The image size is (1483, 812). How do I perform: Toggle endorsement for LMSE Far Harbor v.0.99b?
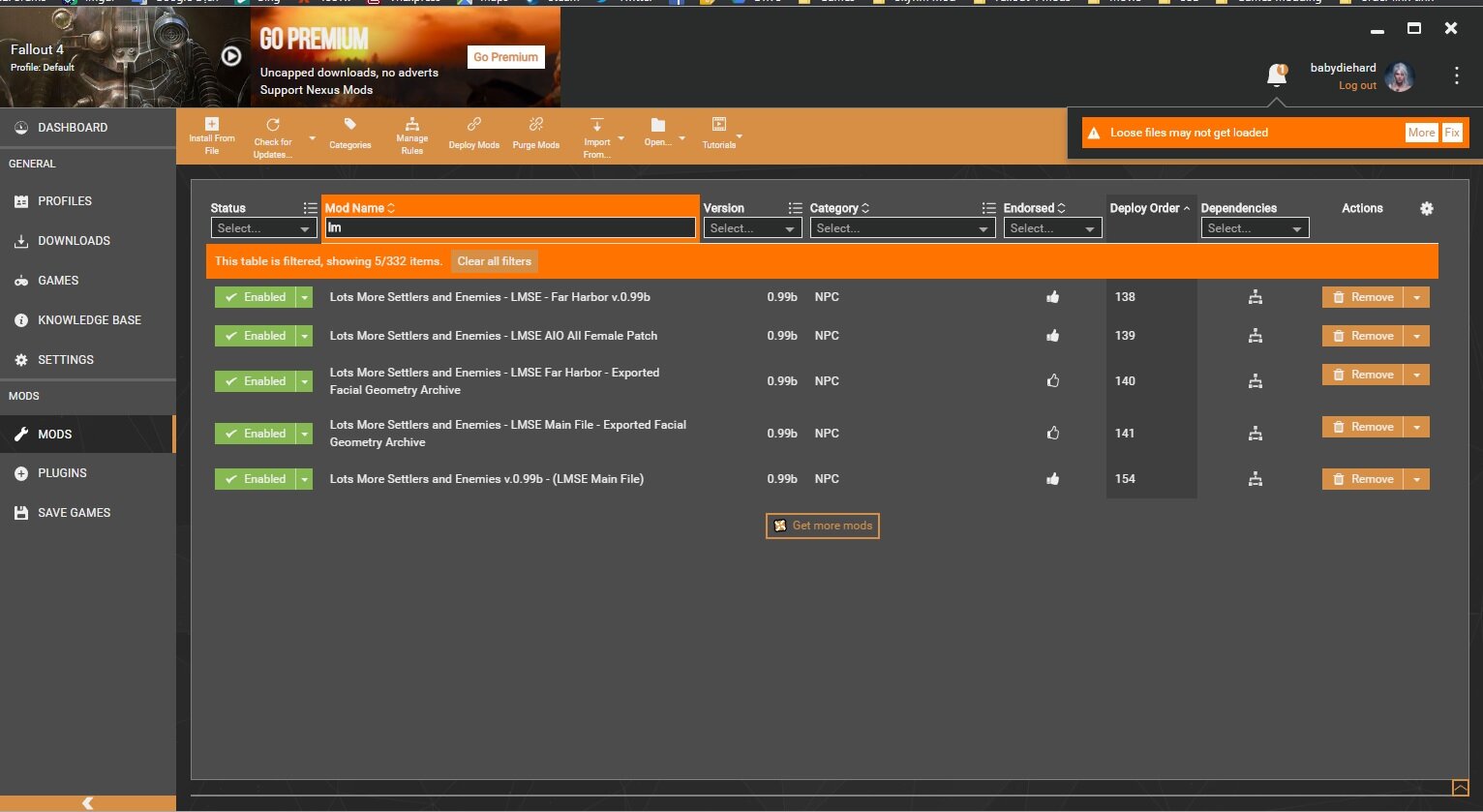point(1053,297)
